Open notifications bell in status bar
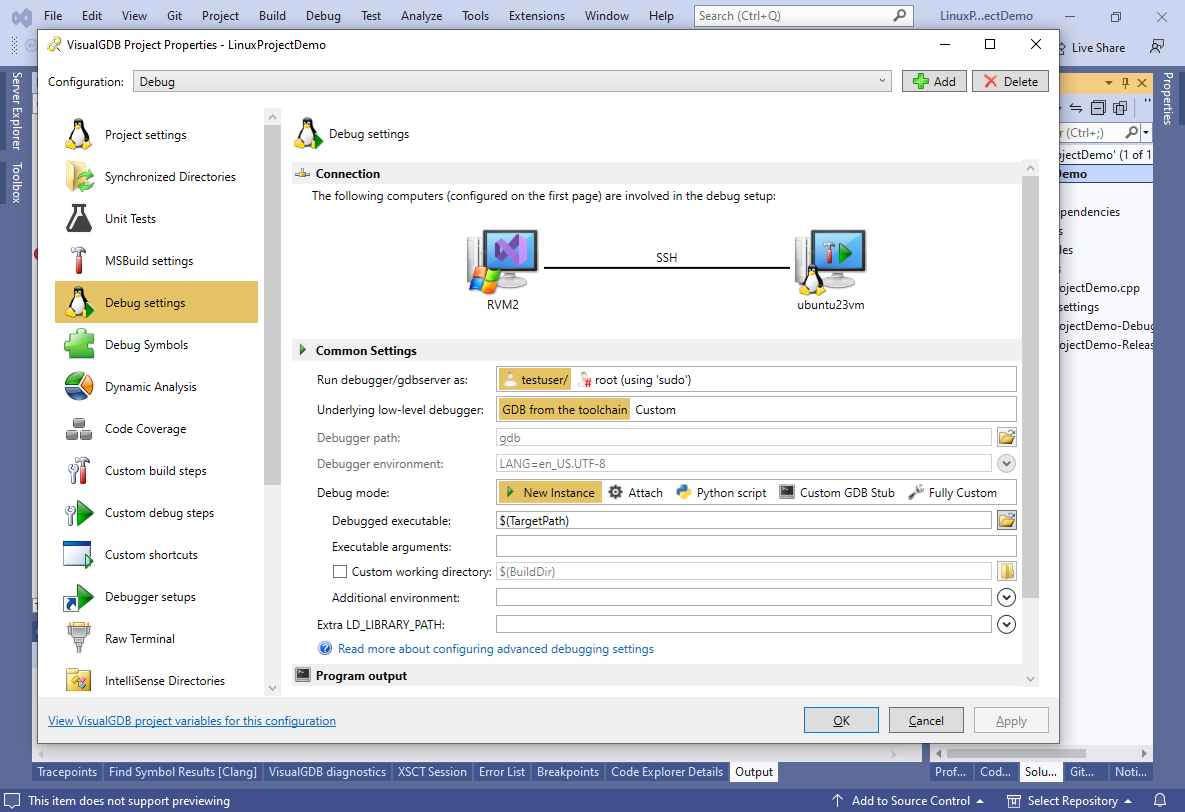Screen dimensions: 1185x812 click(x=1160, y=801)
